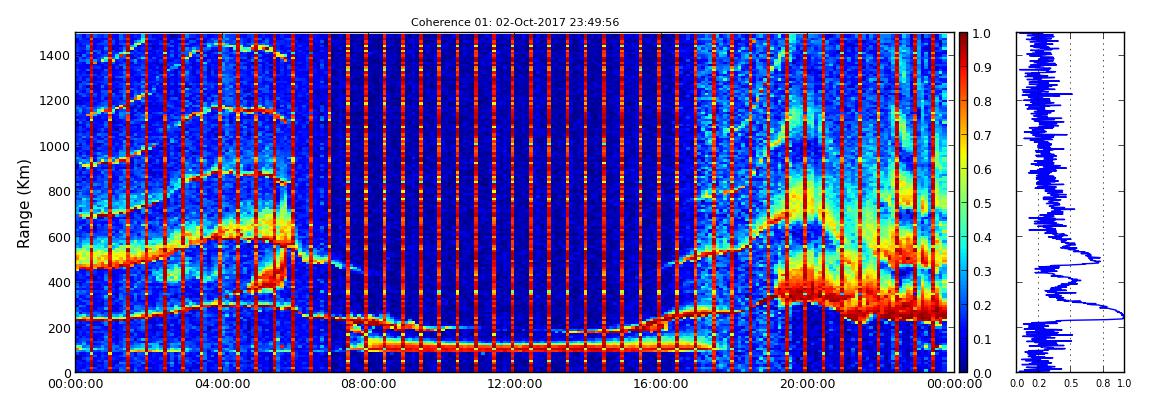The height and width of the screenshot is (407, 1150).
Task: Click the green middle of the colorbar
Action: pos(963,203)
